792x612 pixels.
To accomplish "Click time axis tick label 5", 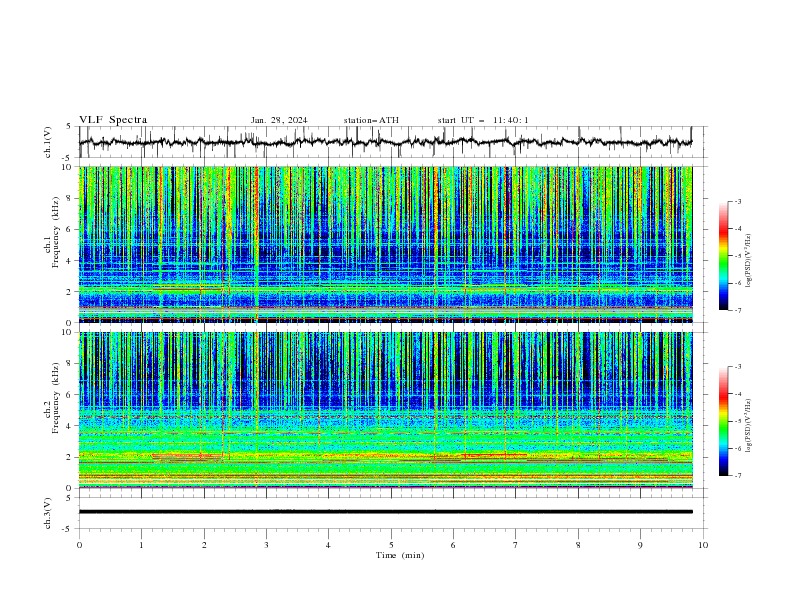I will coord(391,545).
